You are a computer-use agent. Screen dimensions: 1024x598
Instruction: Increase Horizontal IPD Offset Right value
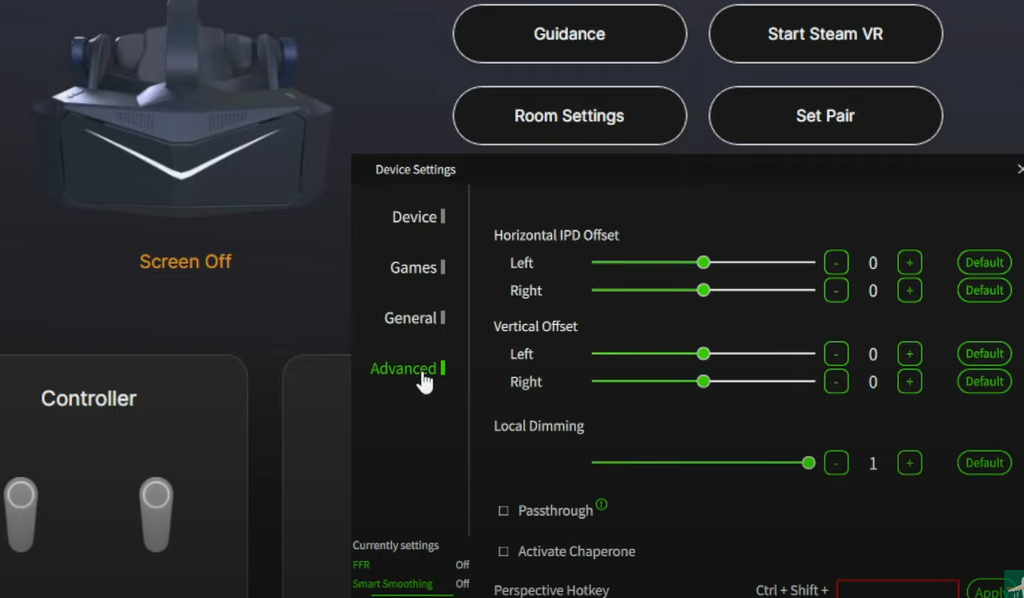pyautogui.click(x=909, y=291)
